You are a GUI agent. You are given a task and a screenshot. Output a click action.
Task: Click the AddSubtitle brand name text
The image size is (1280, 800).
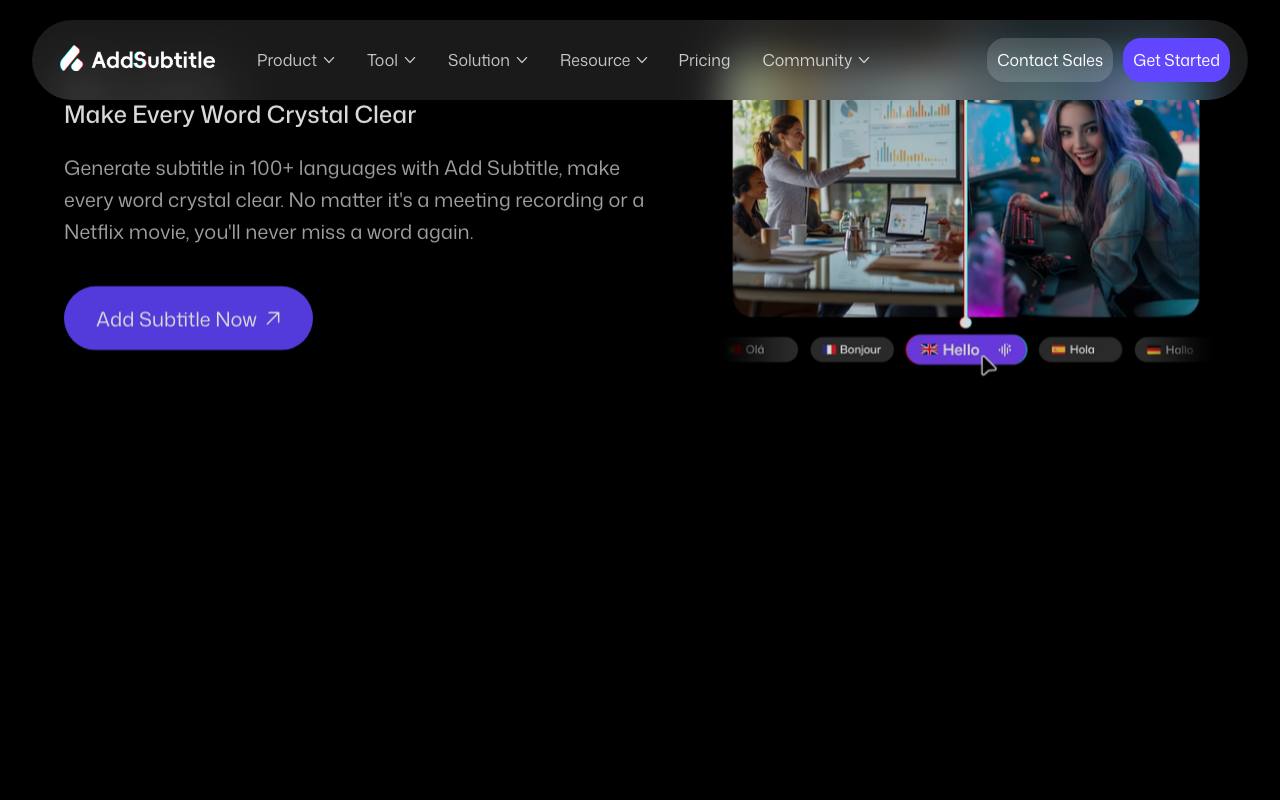point(153,60)
